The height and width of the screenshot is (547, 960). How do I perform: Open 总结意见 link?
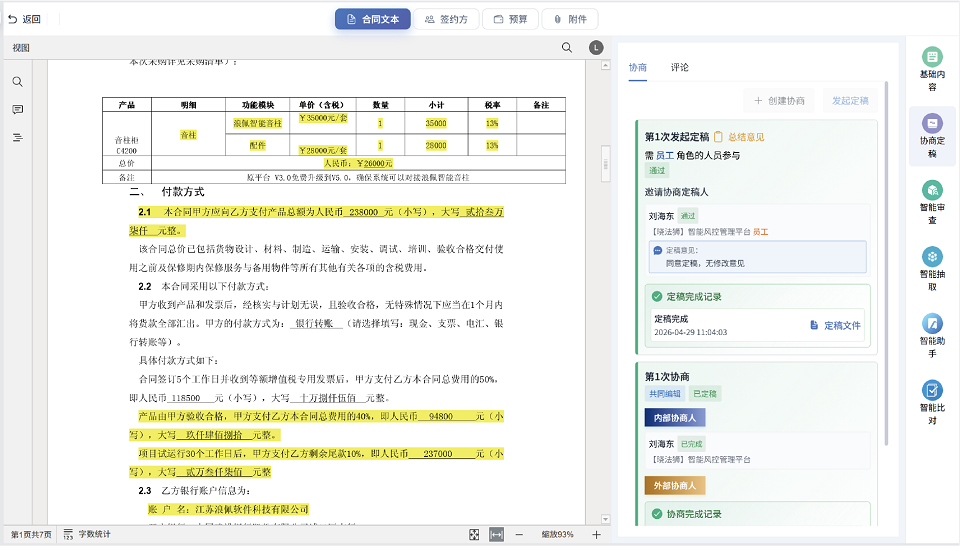click(x=740, y=137)
